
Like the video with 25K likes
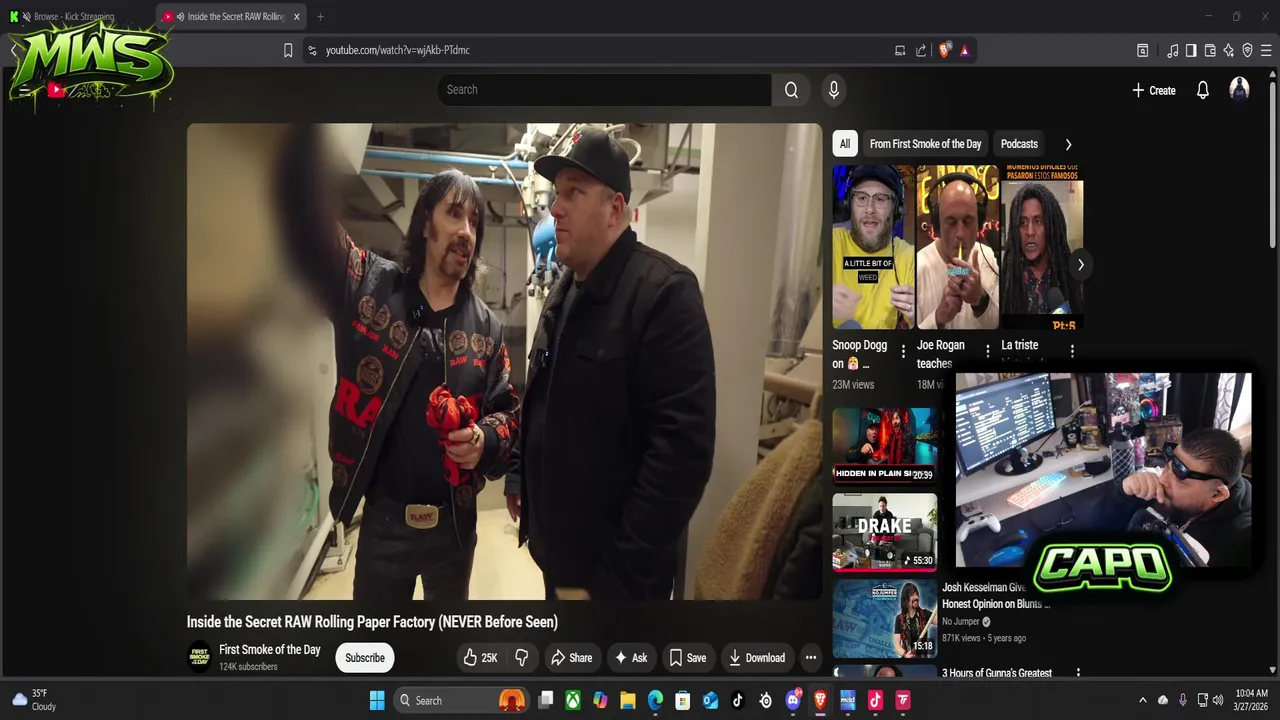[x=480, y=658]
